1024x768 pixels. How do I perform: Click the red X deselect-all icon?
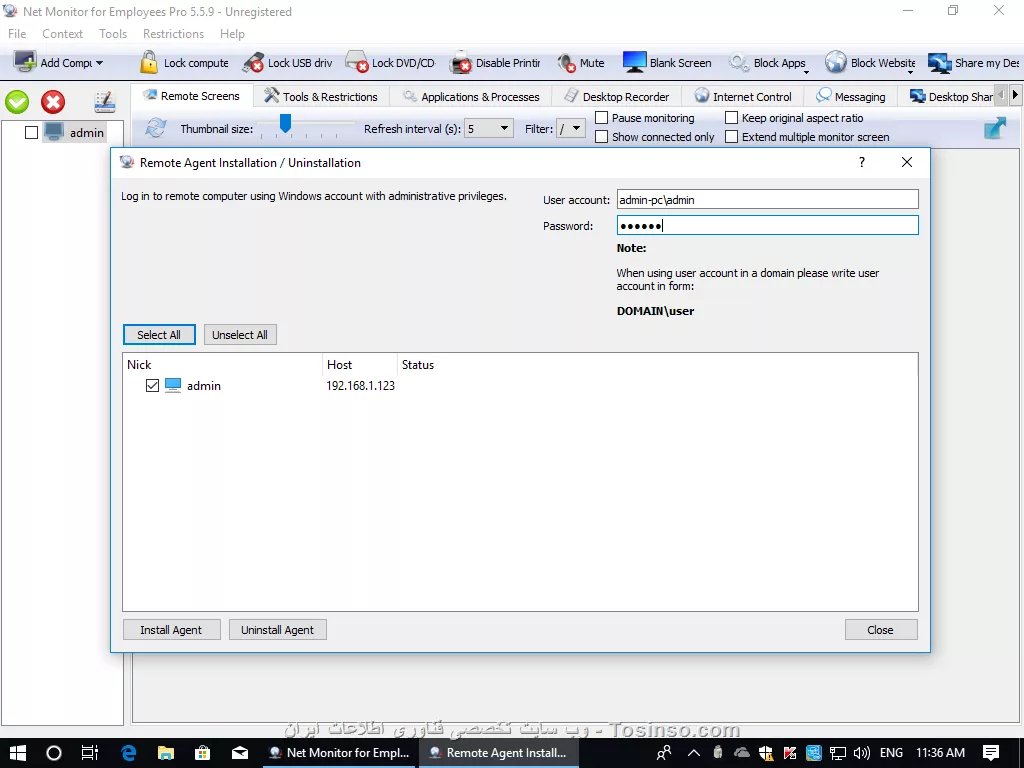pyautogui.click(x=53, y=102)
